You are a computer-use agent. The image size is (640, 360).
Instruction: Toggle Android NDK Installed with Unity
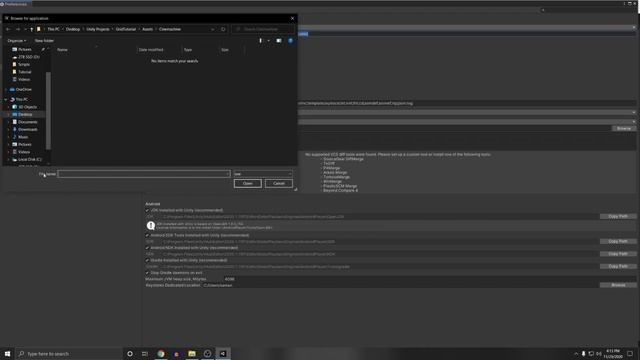click(147, 248)
